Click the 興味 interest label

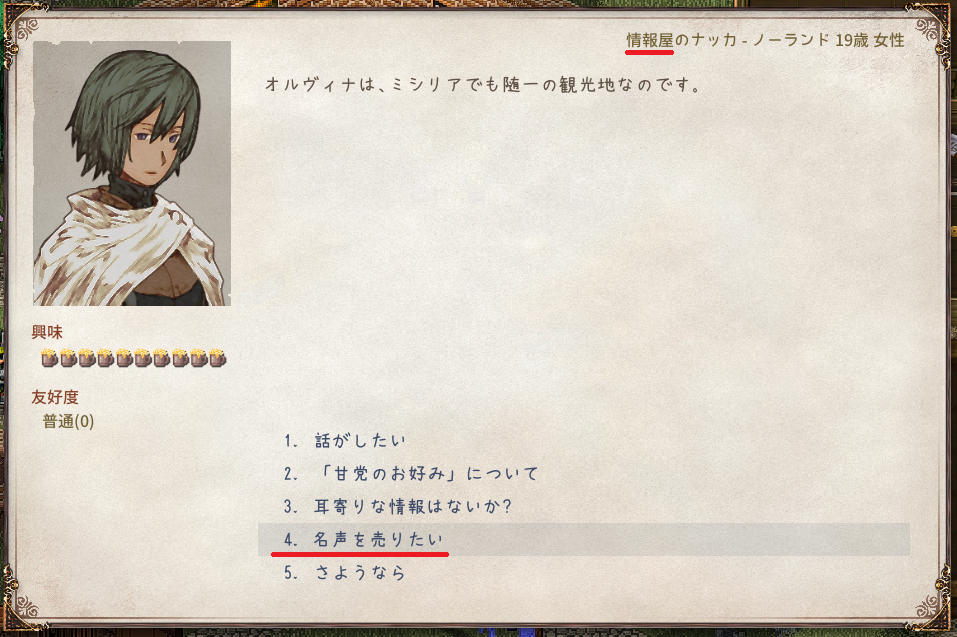tap(47, 332)
